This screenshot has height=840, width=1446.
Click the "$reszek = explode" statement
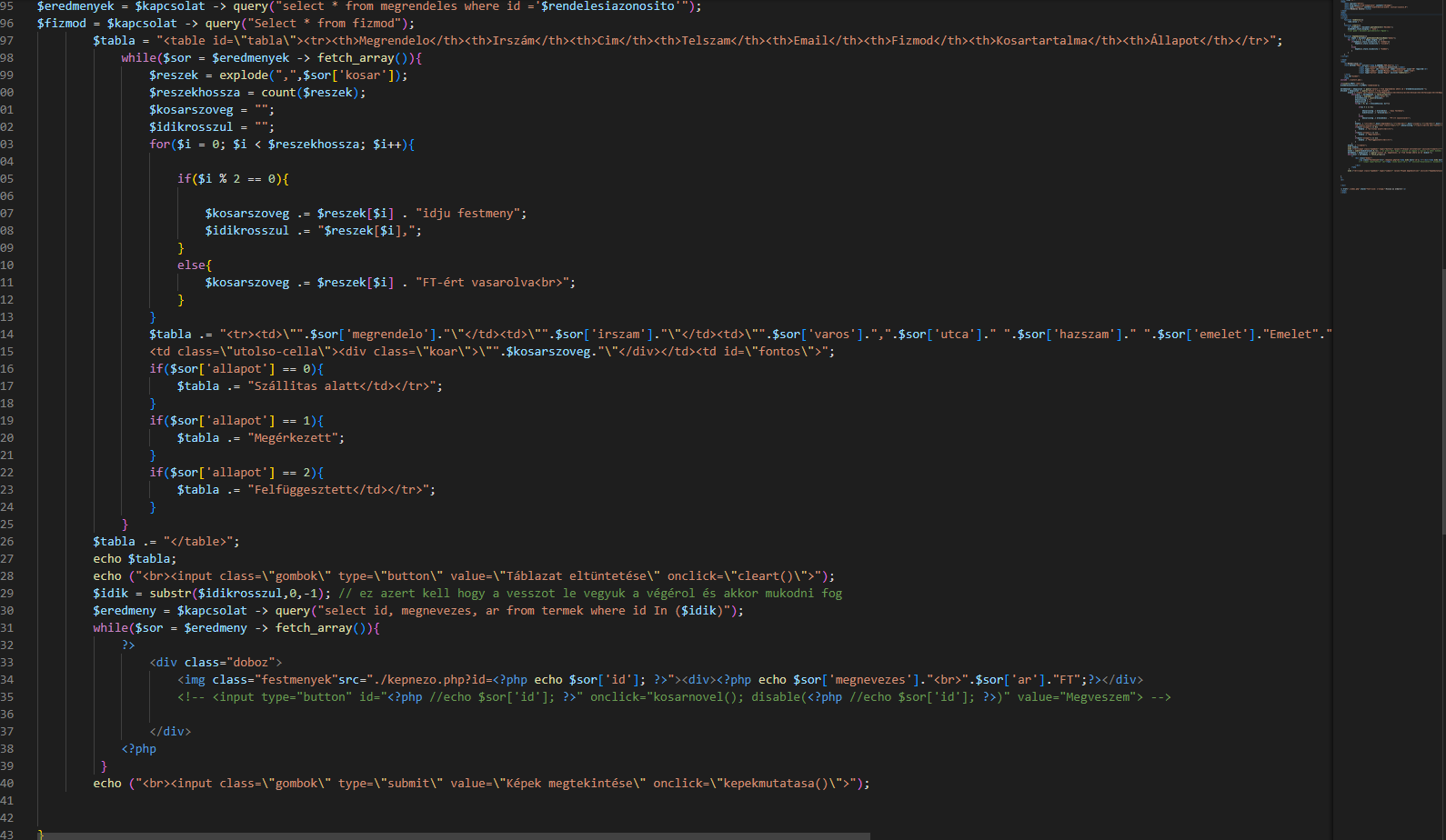point(278,75)
